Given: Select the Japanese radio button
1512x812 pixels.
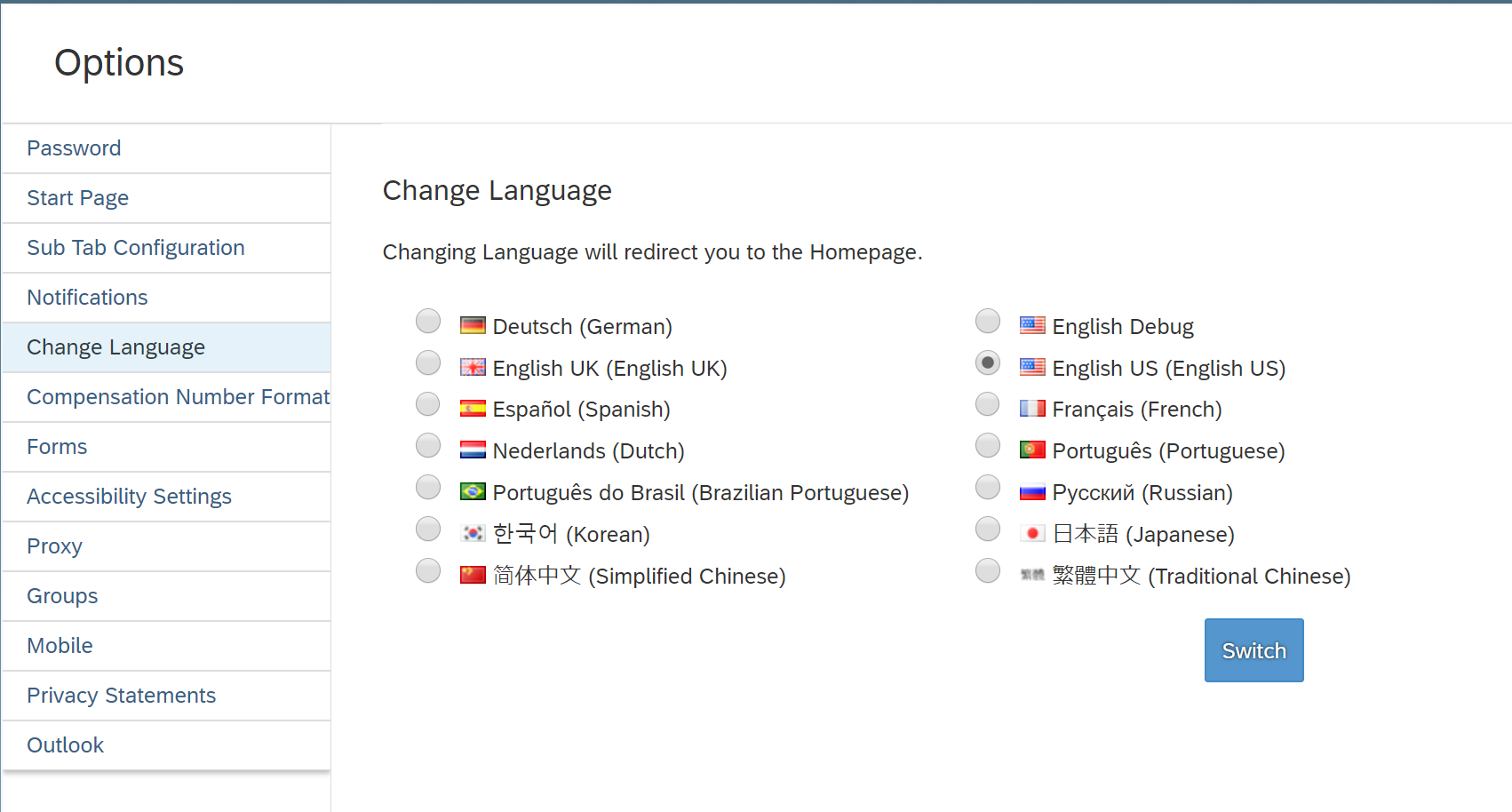Looking at the screenshot, I should (988, 529).
